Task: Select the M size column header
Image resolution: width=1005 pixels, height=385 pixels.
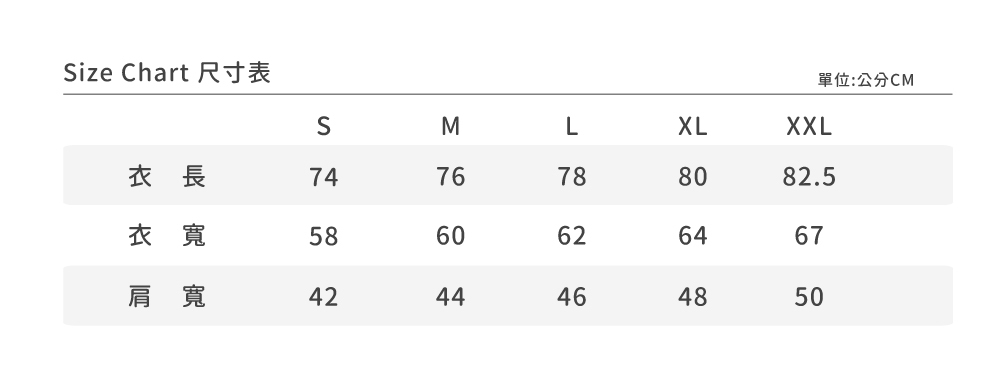Action: 451,126
